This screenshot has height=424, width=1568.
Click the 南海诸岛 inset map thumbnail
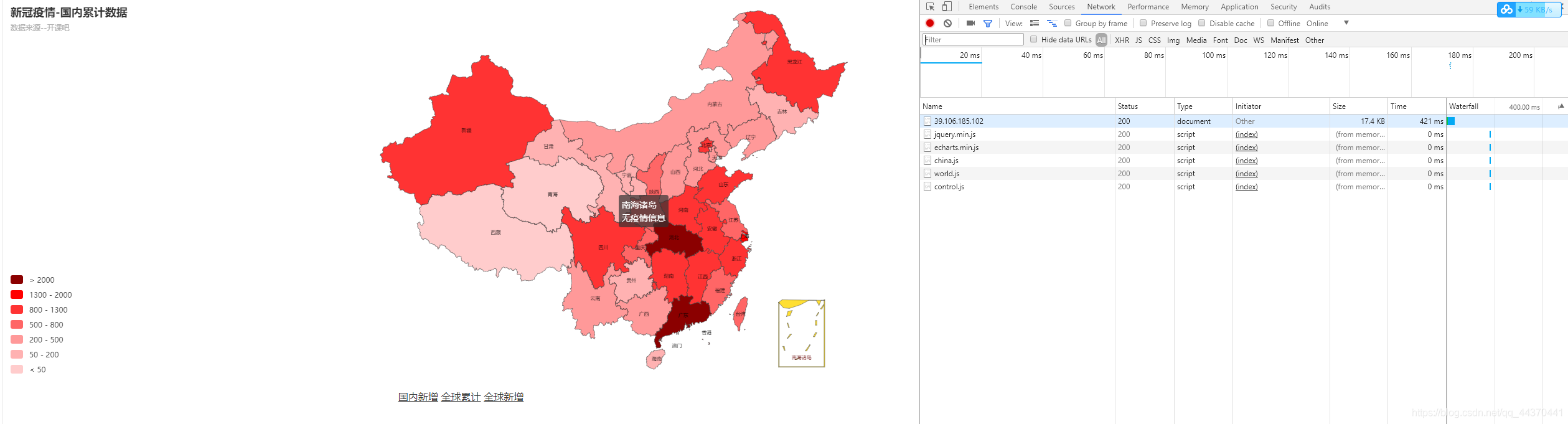pyautogui.click(x=802, y=334)
